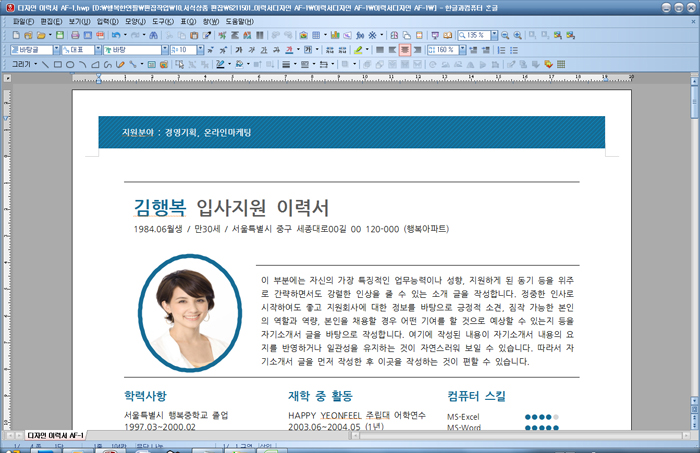The image size is (700, 453).
Task: Click the line color pen swatch
Action: tap(220, 65)
